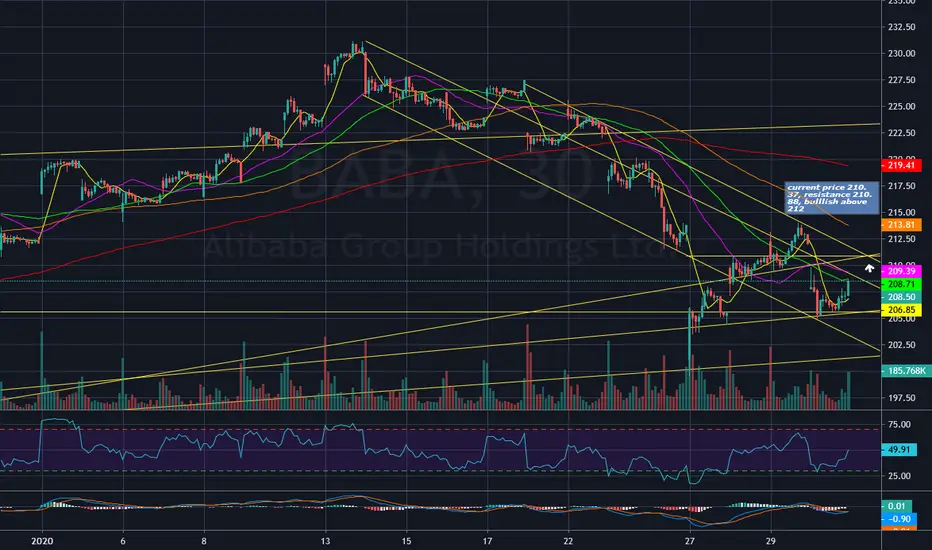Click the 197.50 price axis tick
Image resolution: width=932 pixels, height=550 pixels.
click(x=901, y=398)
